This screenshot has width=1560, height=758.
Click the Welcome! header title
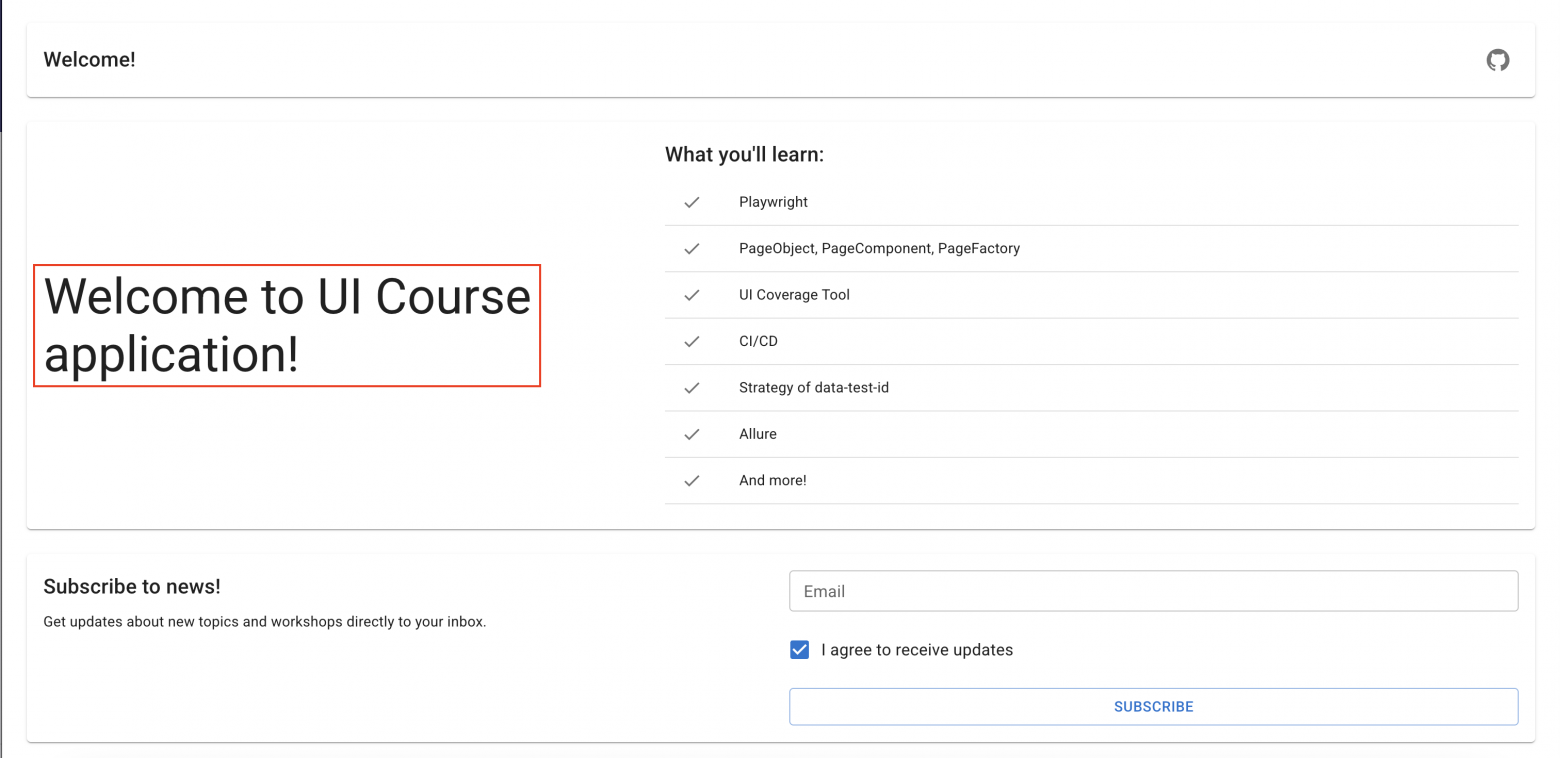tap(89, 60)
